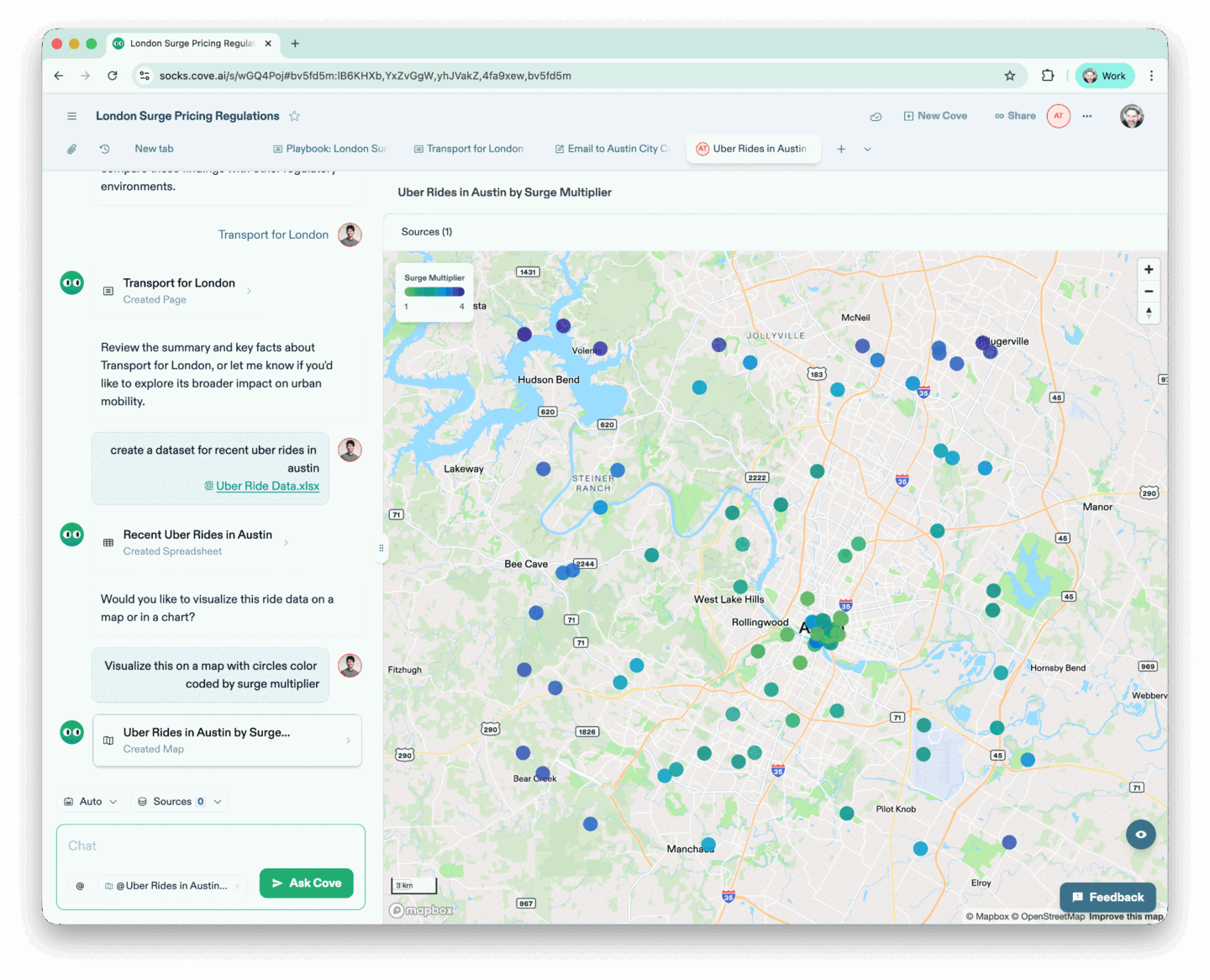The image size is (1210, 980).
Task: Click the panel divider drag handle
Action: tap(381, 548)
